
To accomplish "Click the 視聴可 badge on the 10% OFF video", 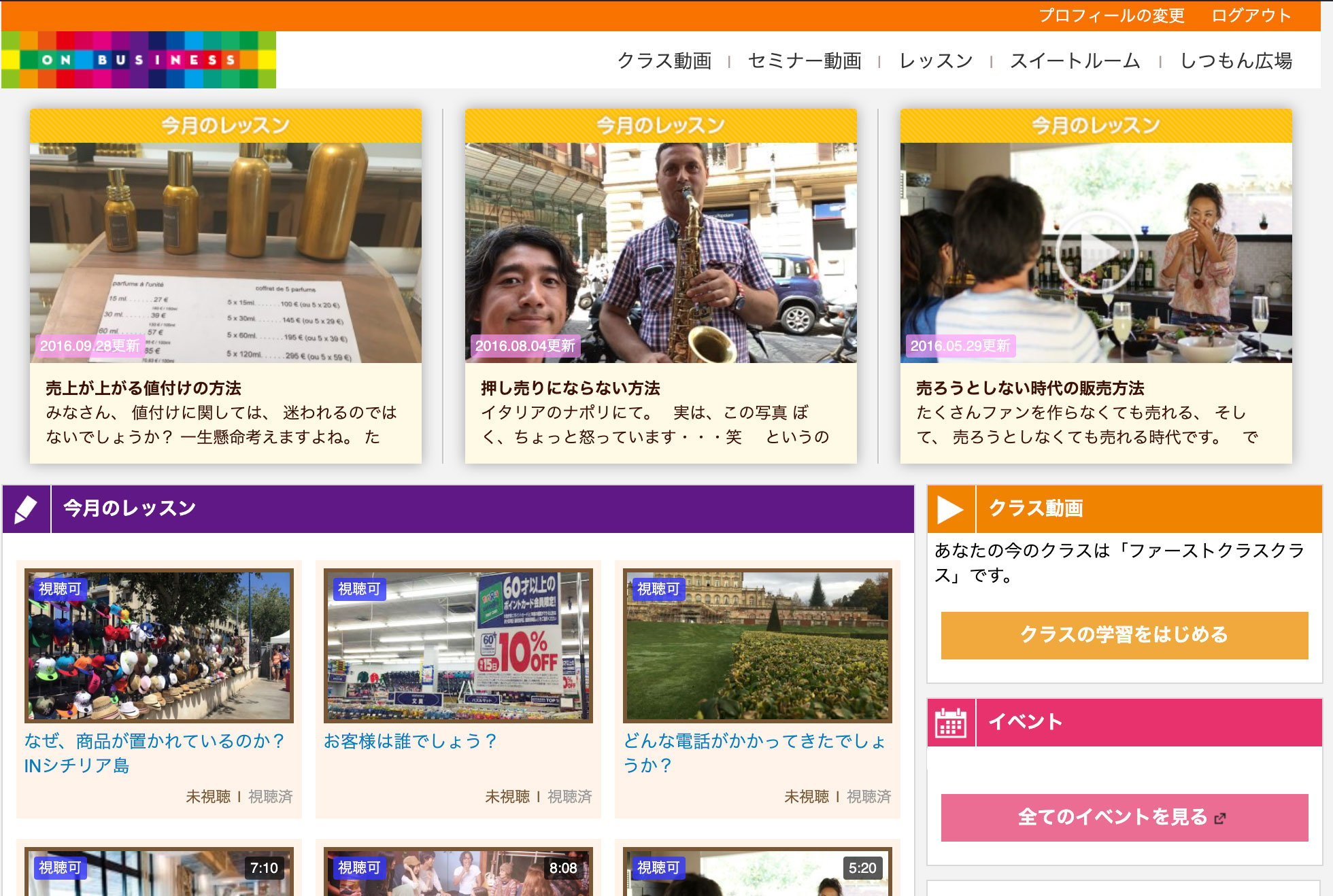I will pyautogui.click(x=359, y=589).
